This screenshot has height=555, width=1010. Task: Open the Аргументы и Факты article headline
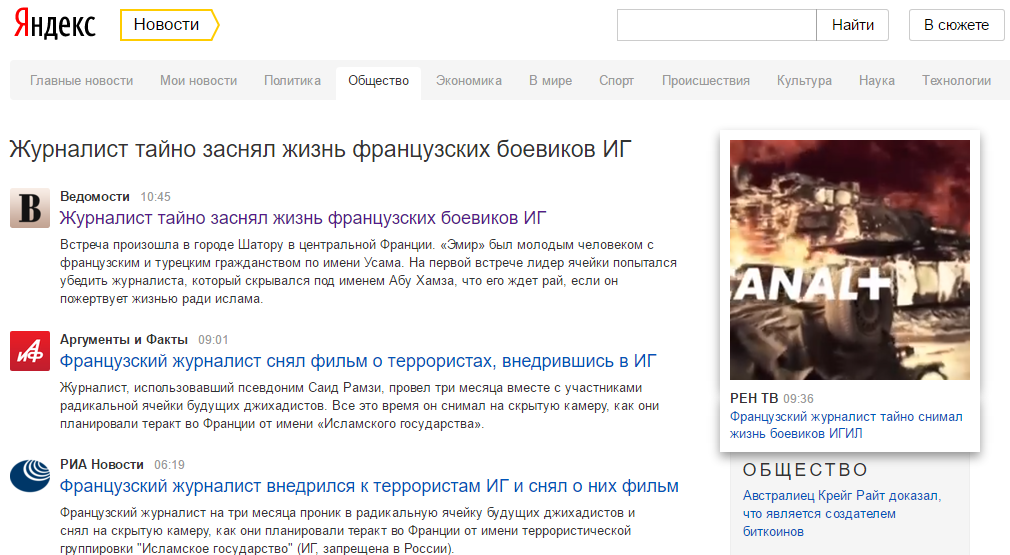[x=358, y=361]
